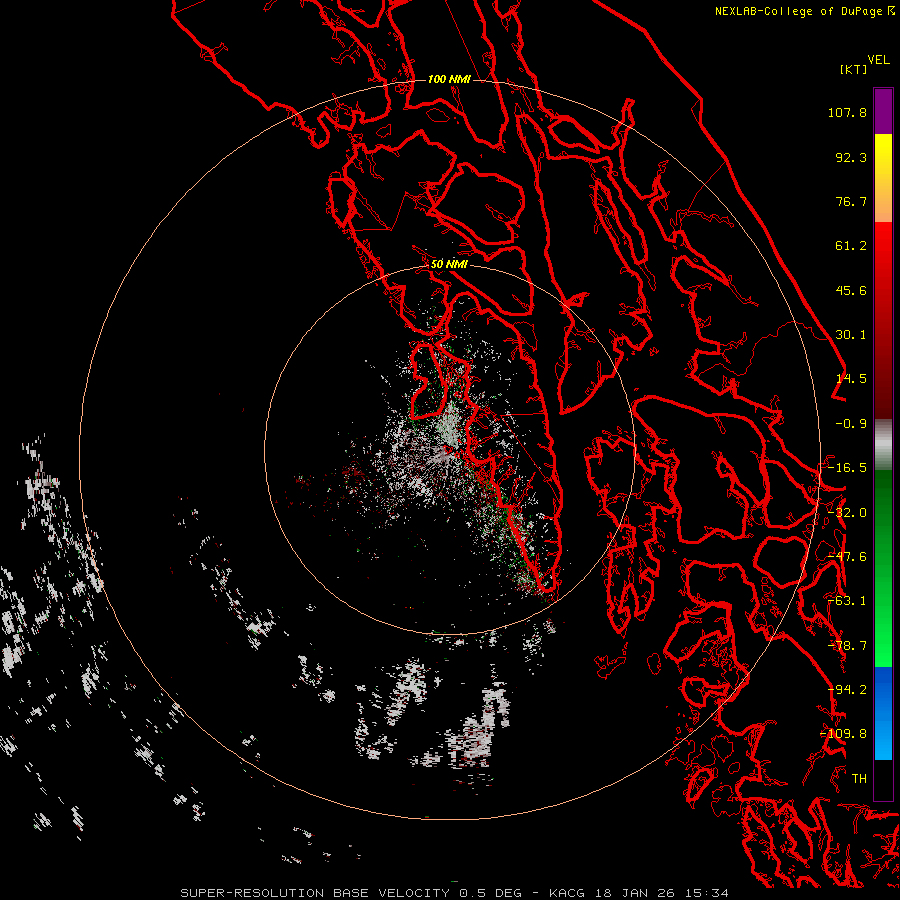The width and height of the screenshot is (900, 900).
Task: Click the 45.6 velocity scale value
Action: [x=851, y=290]
